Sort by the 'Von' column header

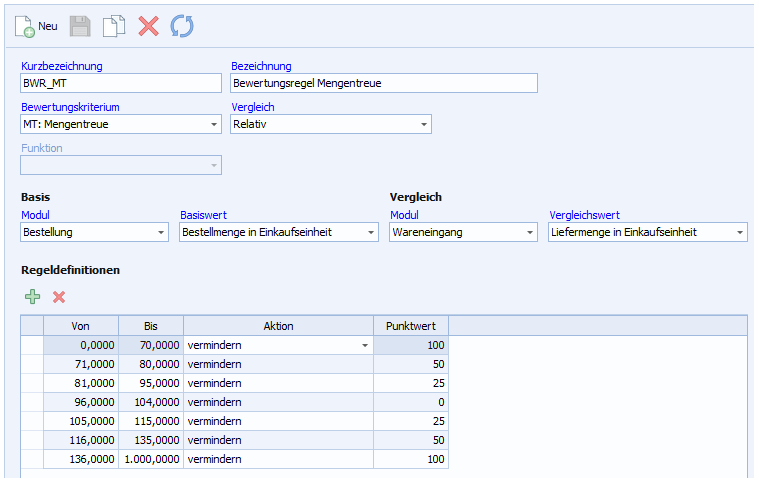81,326
